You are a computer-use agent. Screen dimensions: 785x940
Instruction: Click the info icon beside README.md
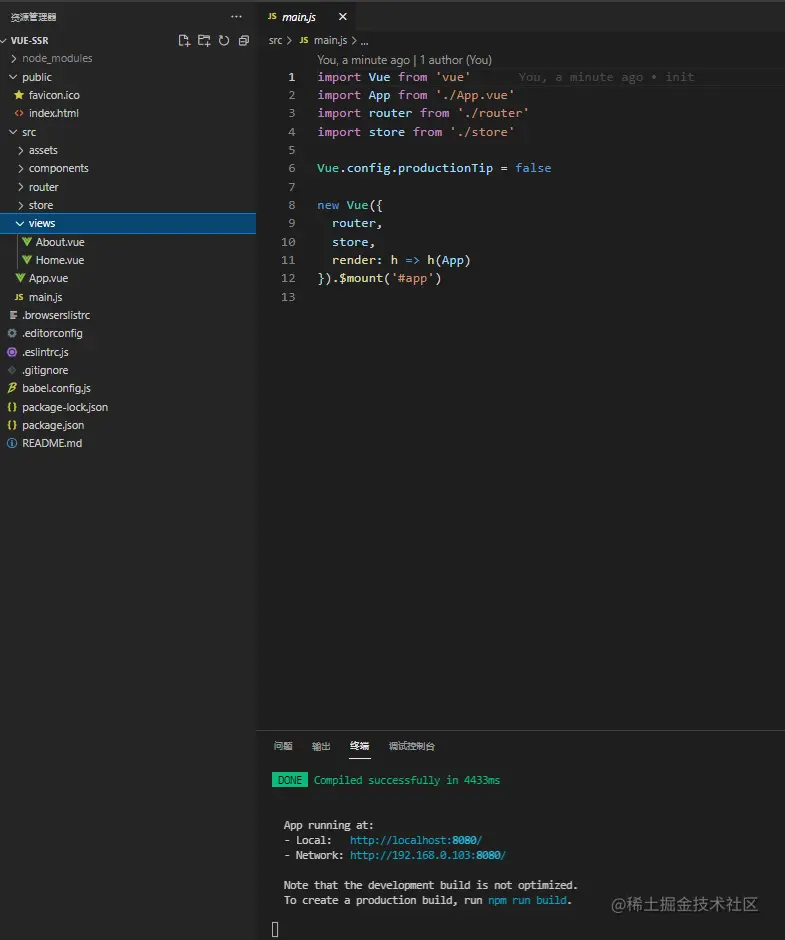pos(11,443)
